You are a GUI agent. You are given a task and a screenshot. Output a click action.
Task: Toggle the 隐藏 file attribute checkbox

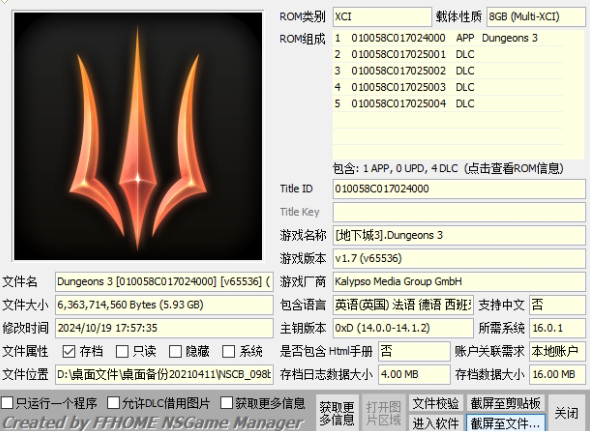click(x=175, y=351)
